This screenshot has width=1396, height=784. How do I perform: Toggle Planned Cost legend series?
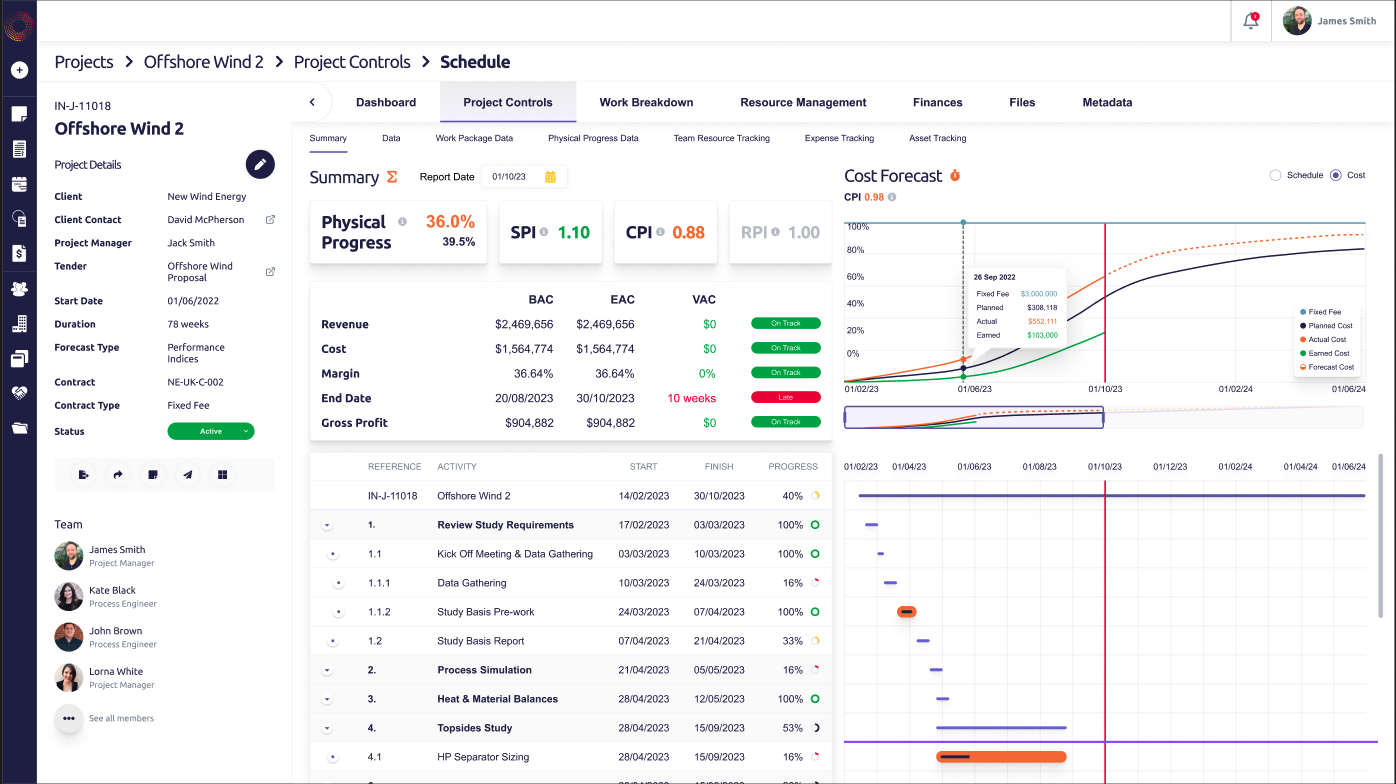coord(1324,326)
